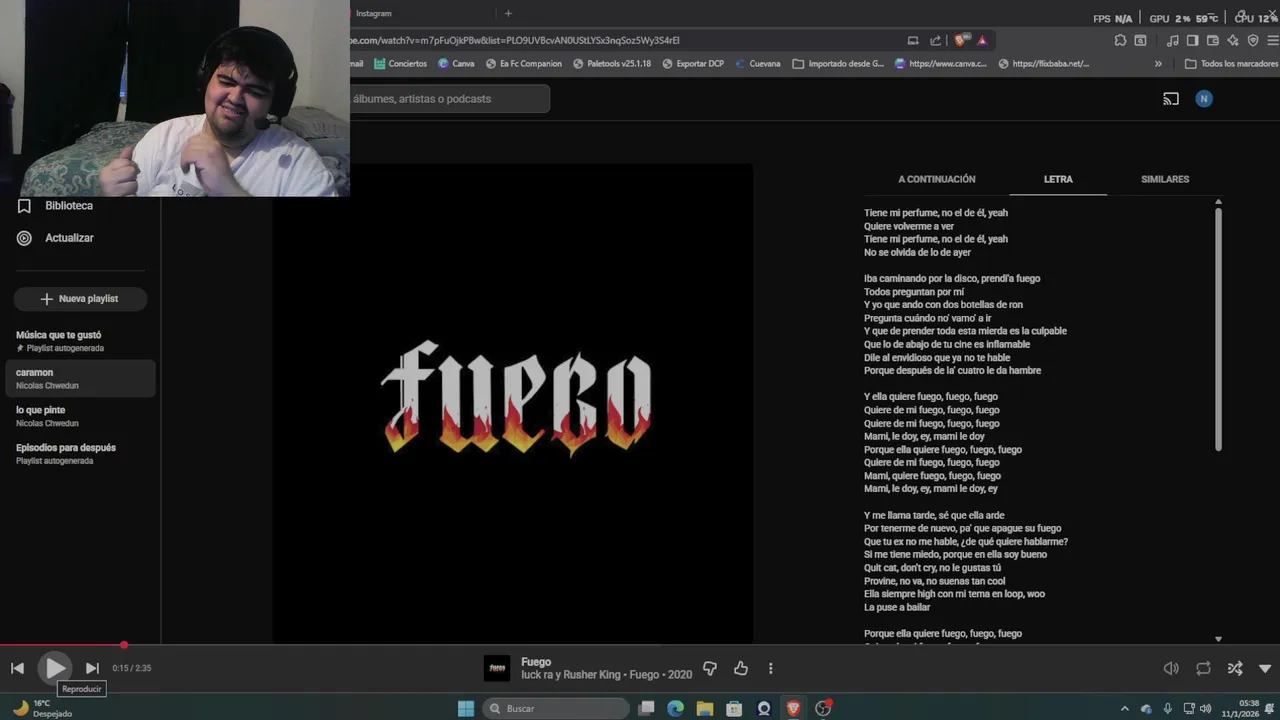Toggle shuffle in player bar
1280x720 pixels.
(x=1235, y=668)
